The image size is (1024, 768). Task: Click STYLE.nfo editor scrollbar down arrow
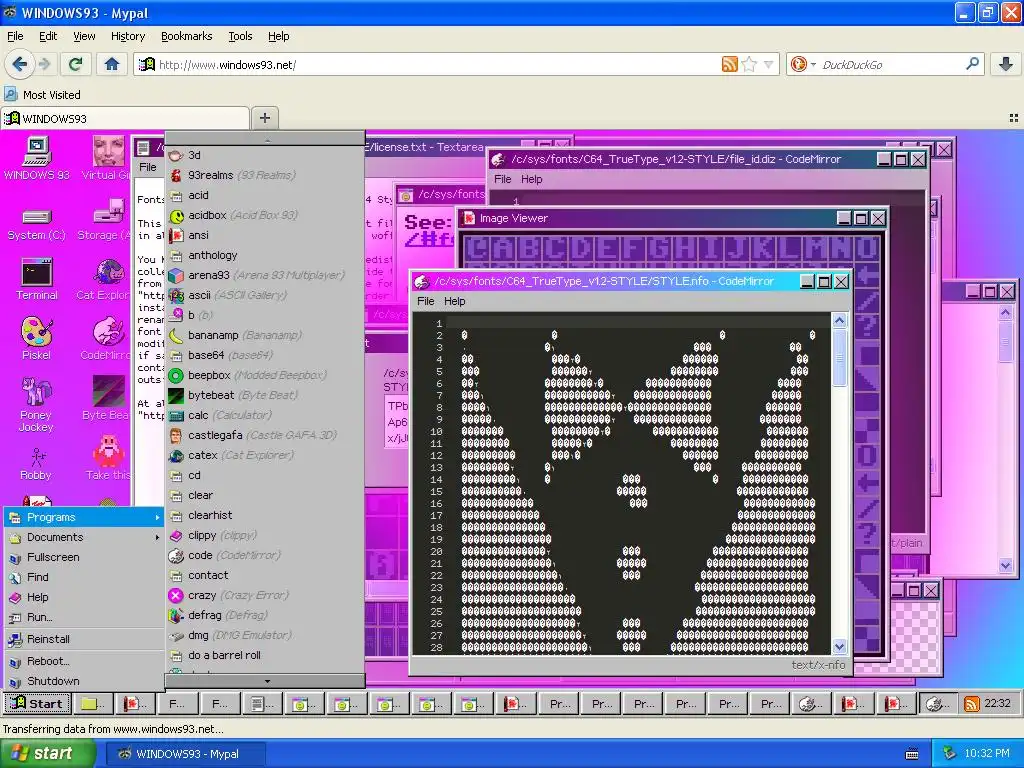pyautogui.click(x=839, y=647)
